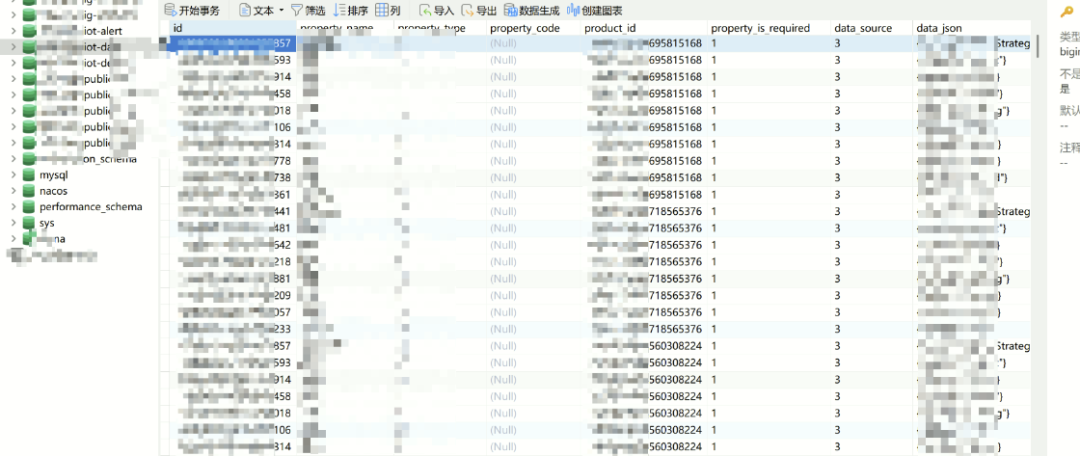Click the data_source column header
The width and height of the screenshot is (1080, 456).
871,28
